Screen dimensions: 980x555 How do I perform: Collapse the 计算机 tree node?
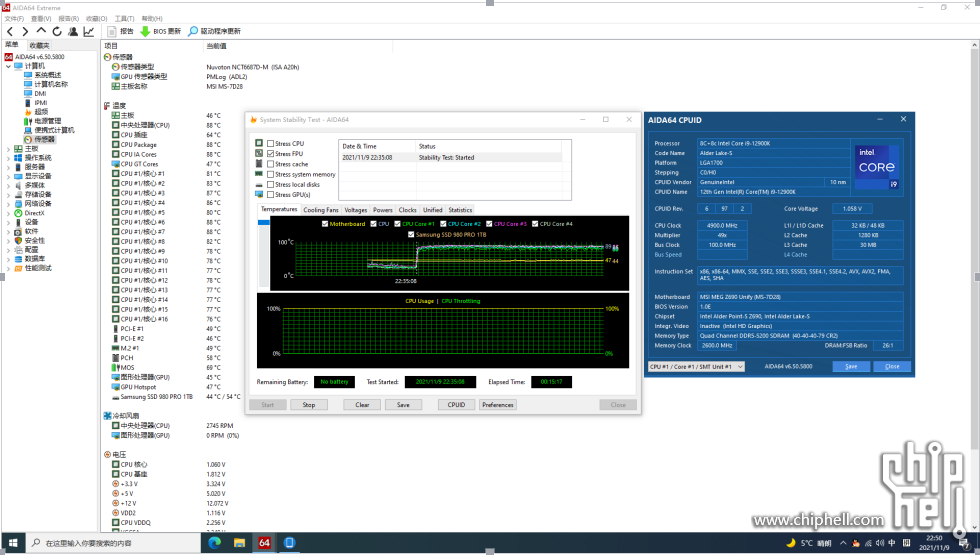8,66
